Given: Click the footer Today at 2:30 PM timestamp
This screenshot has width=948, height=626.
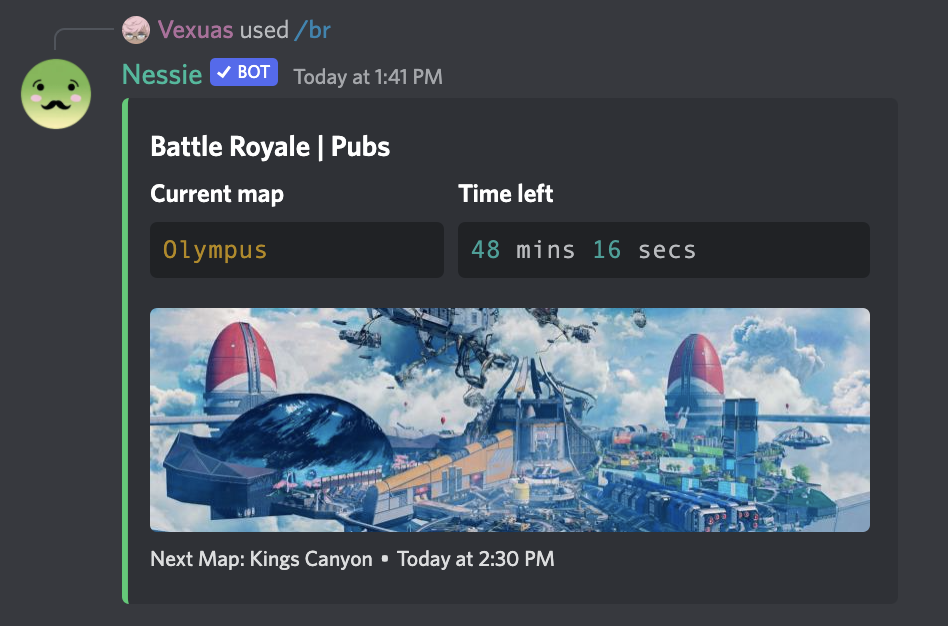Looking at the screenshot, I should pos(475,559).
